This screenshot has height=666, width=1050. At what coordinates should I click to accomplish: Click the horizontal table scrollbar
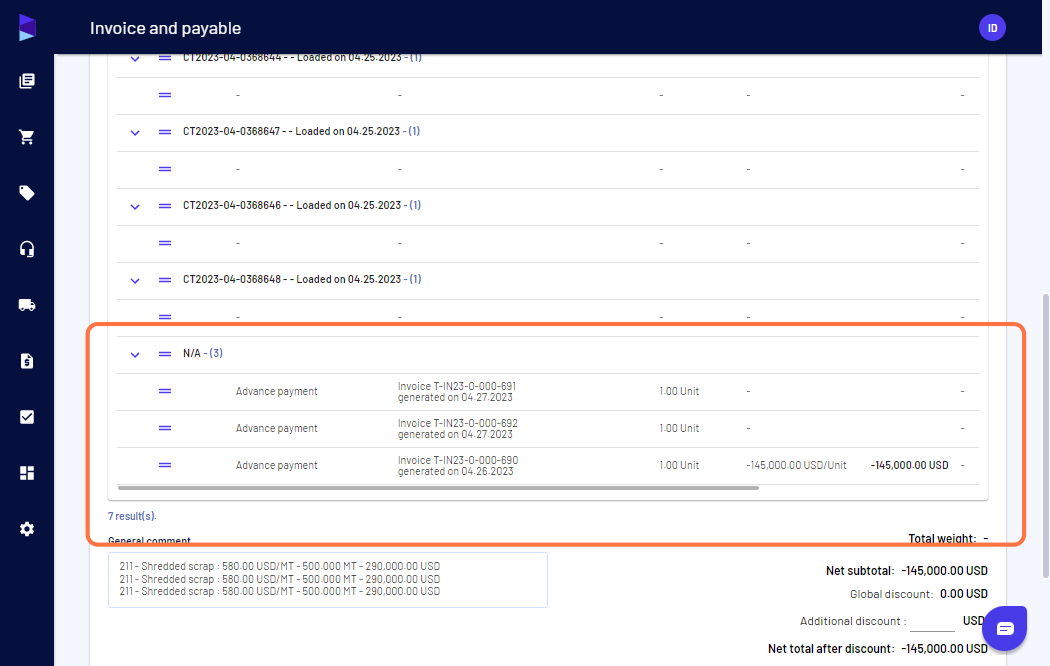[x=438, y=488]
